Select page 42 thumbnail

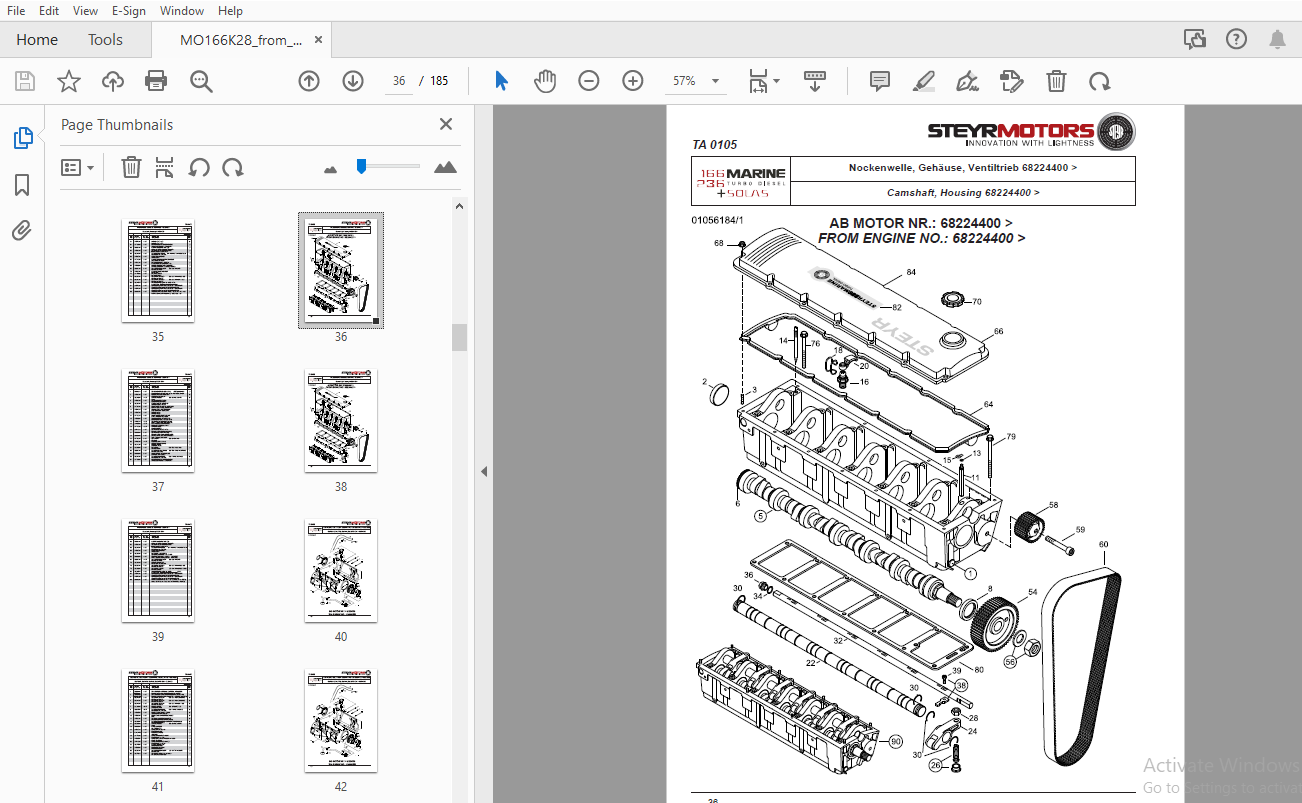point(341,720)
